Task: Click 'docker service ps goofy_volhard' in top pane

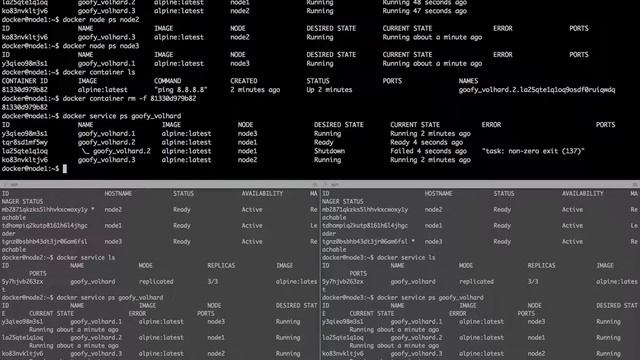Action: [x=122, y=116]
